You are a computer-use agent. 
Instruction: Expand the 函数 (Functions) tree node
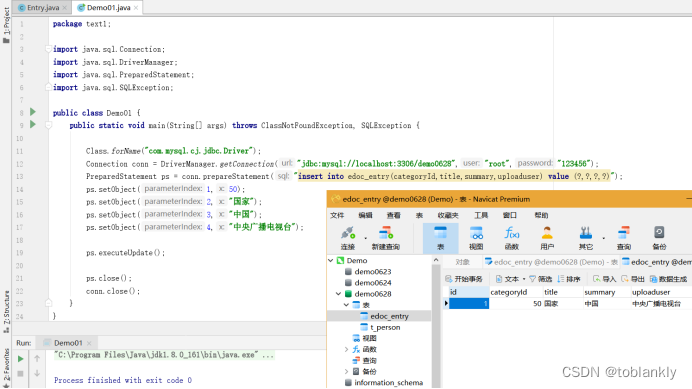point(346,349)
